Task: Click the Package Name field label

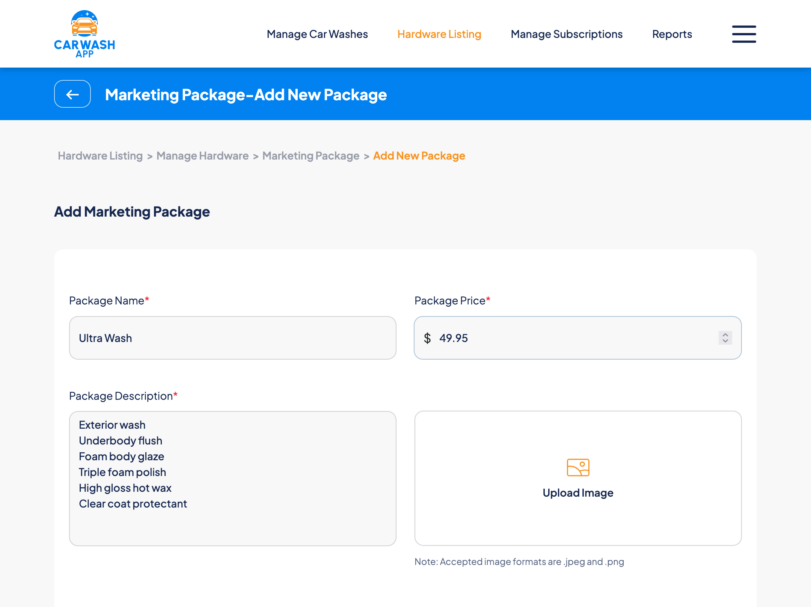Action: [106, 300]
